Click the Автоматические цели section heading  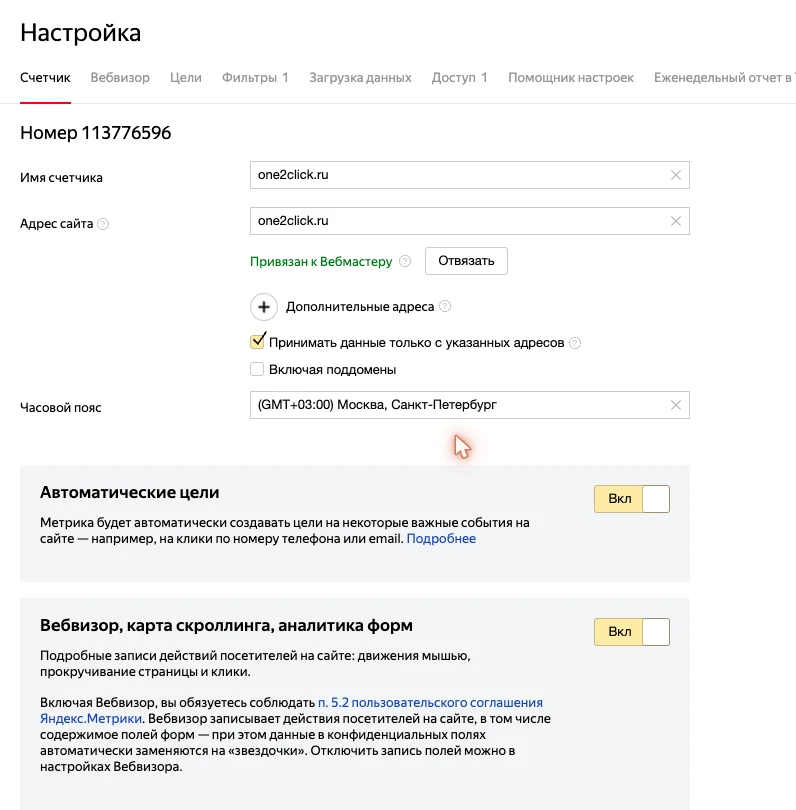click(130, 492)
